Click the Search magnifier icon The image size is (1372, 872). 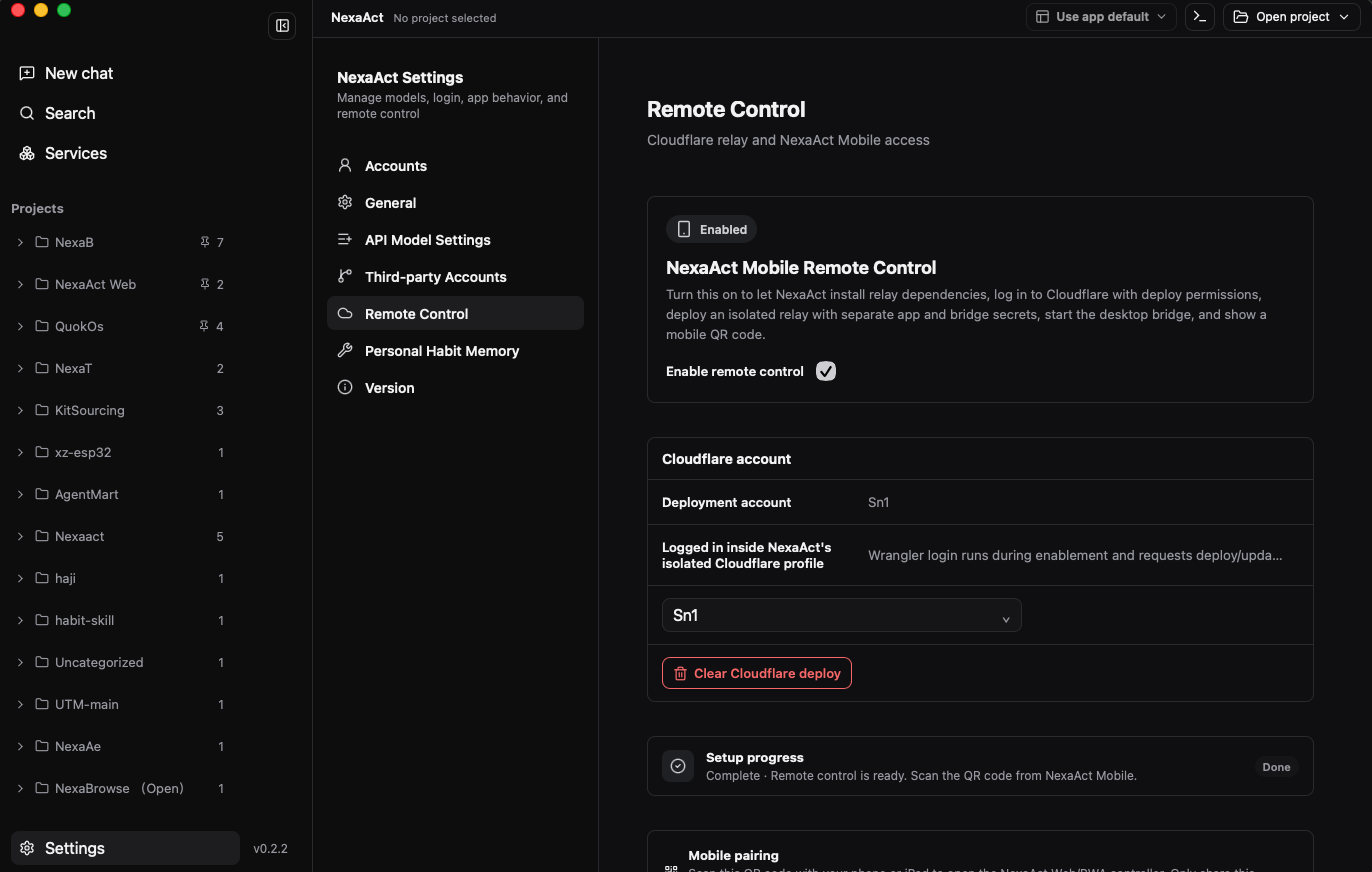coord(27,113)
